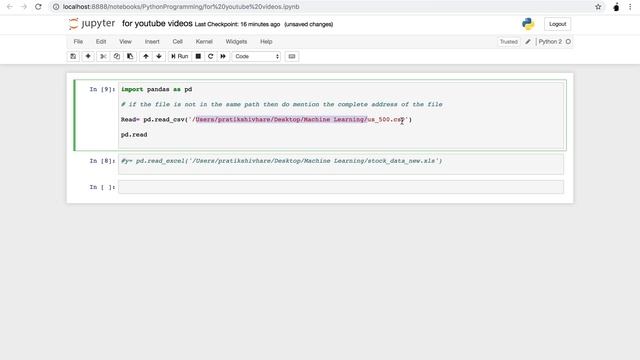Click the Python 2 kernel name
Screen dimensions: 640x360
pos(550,42)
